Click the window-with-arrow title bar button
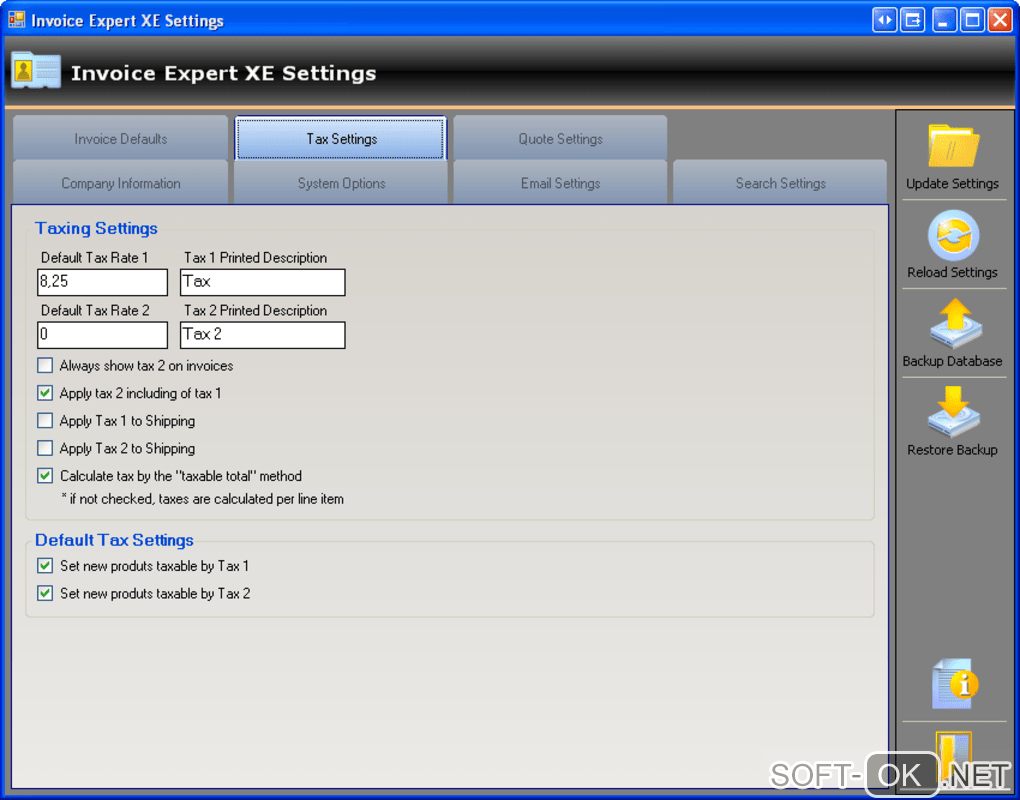1020x800 pixels. coord(913,20)
